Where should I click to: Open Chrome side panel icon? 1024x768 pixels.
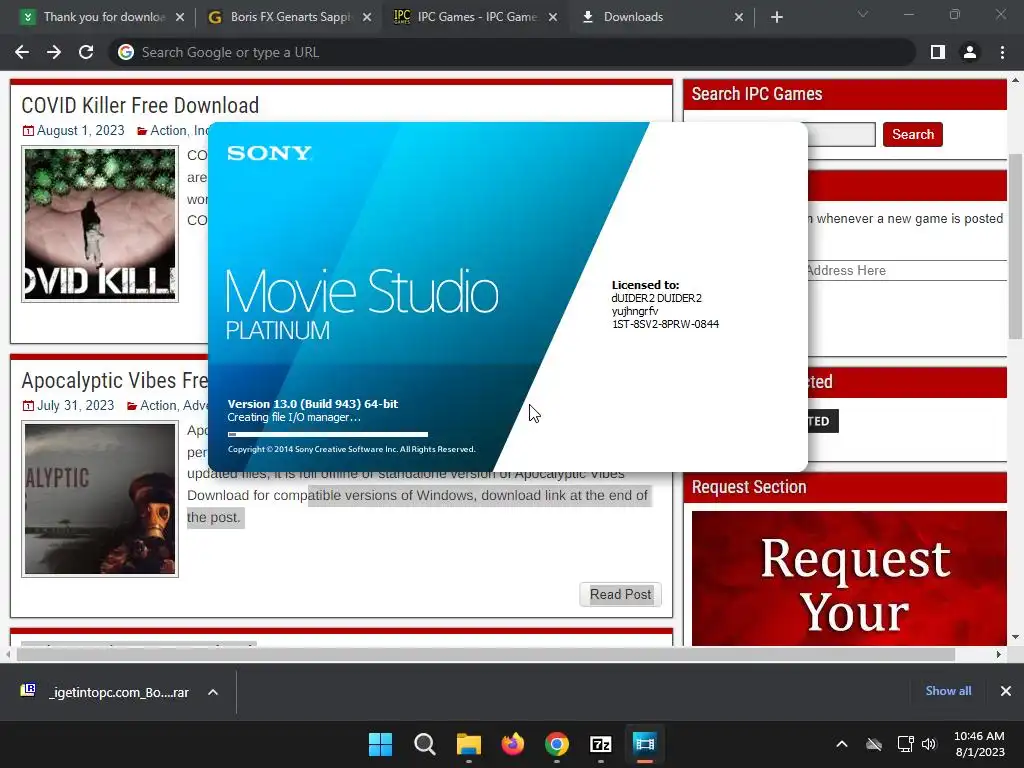point(938,52)
